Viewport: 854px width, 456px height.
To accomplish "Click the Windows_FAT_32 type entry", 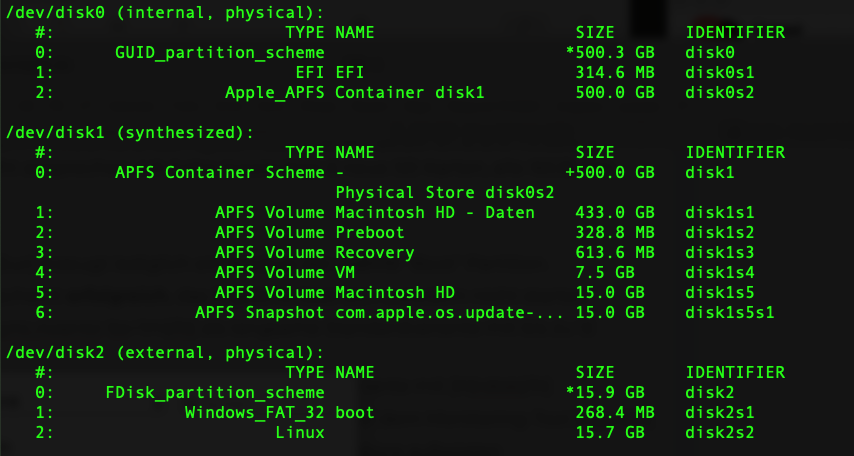I will (x=254, y=412).
